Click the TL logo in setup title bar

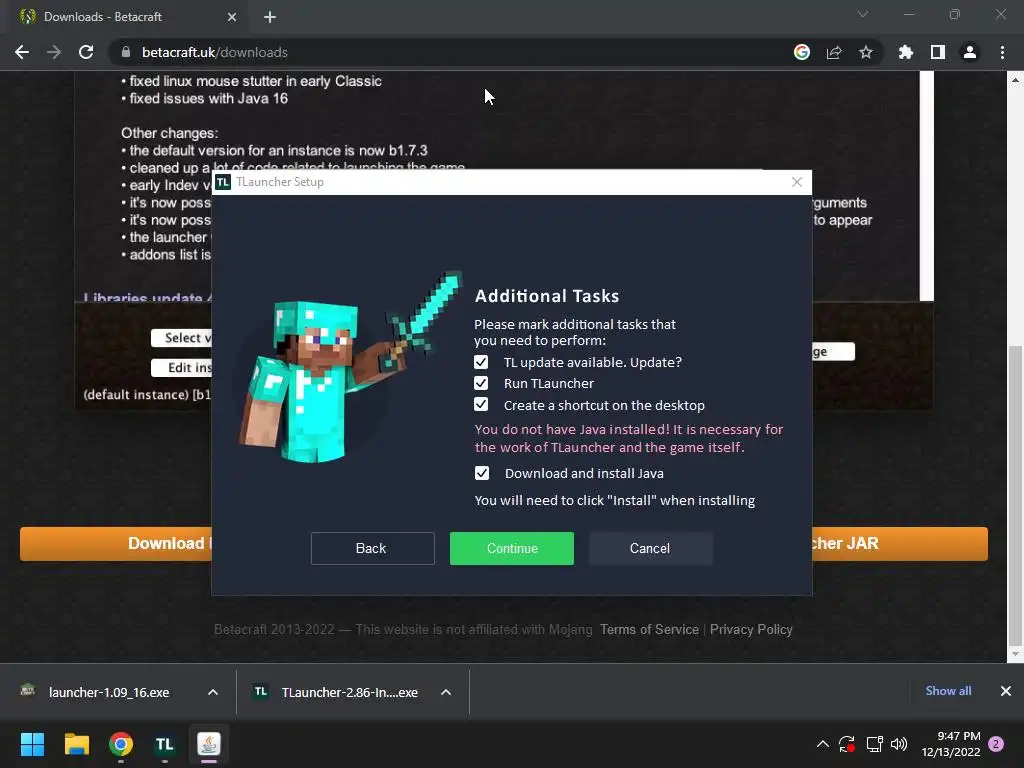pos(223,182)
